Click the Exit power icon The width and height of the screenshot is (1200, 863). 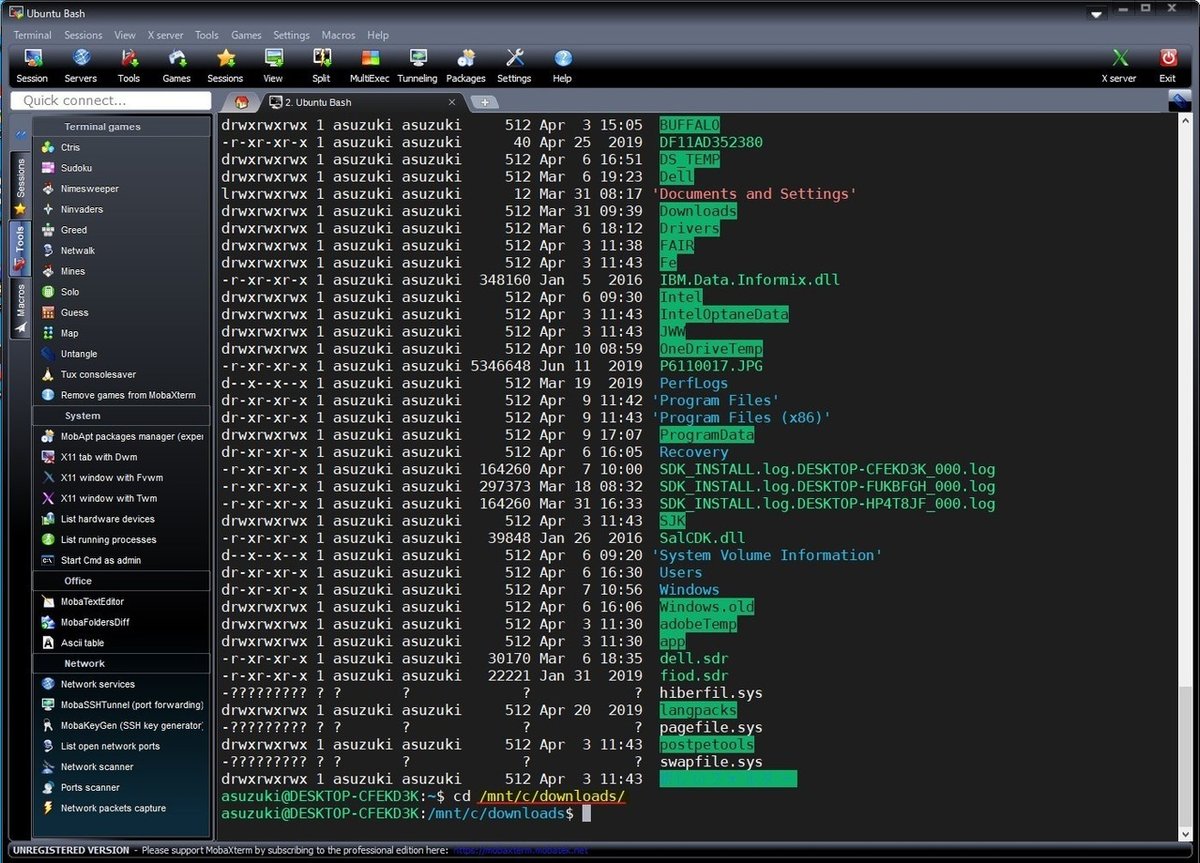pos(1167,67)
